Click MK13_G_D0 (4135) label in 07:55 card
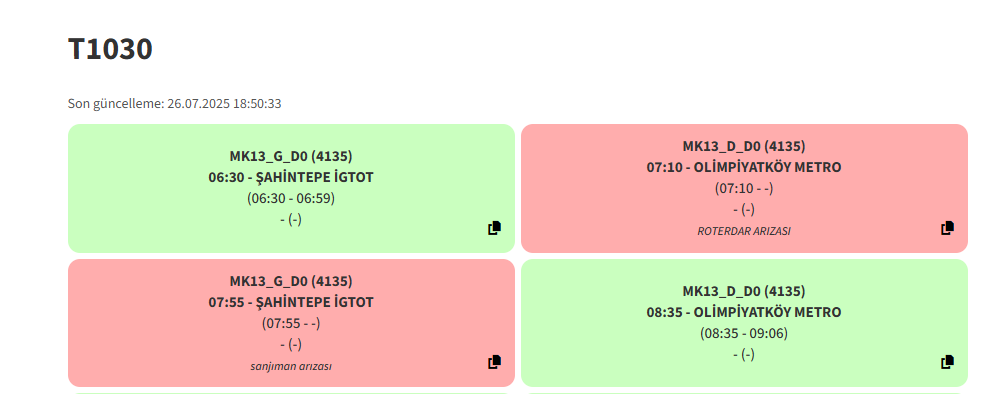Screen dimensions: 994x394 click(291, 281)
